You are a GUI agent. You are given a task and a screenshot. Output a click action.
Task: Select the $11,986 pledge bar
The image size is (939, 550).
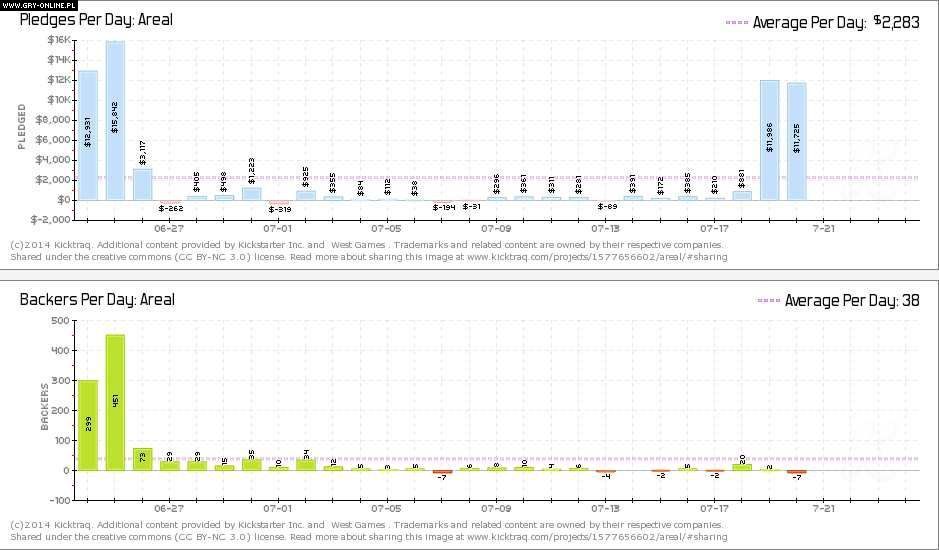point(769,140)
